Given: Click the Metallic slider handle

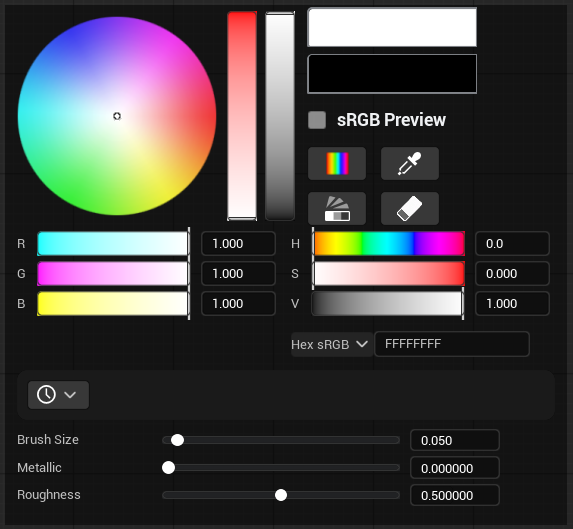Looking at the screenshot, I should tap(168, 468).
